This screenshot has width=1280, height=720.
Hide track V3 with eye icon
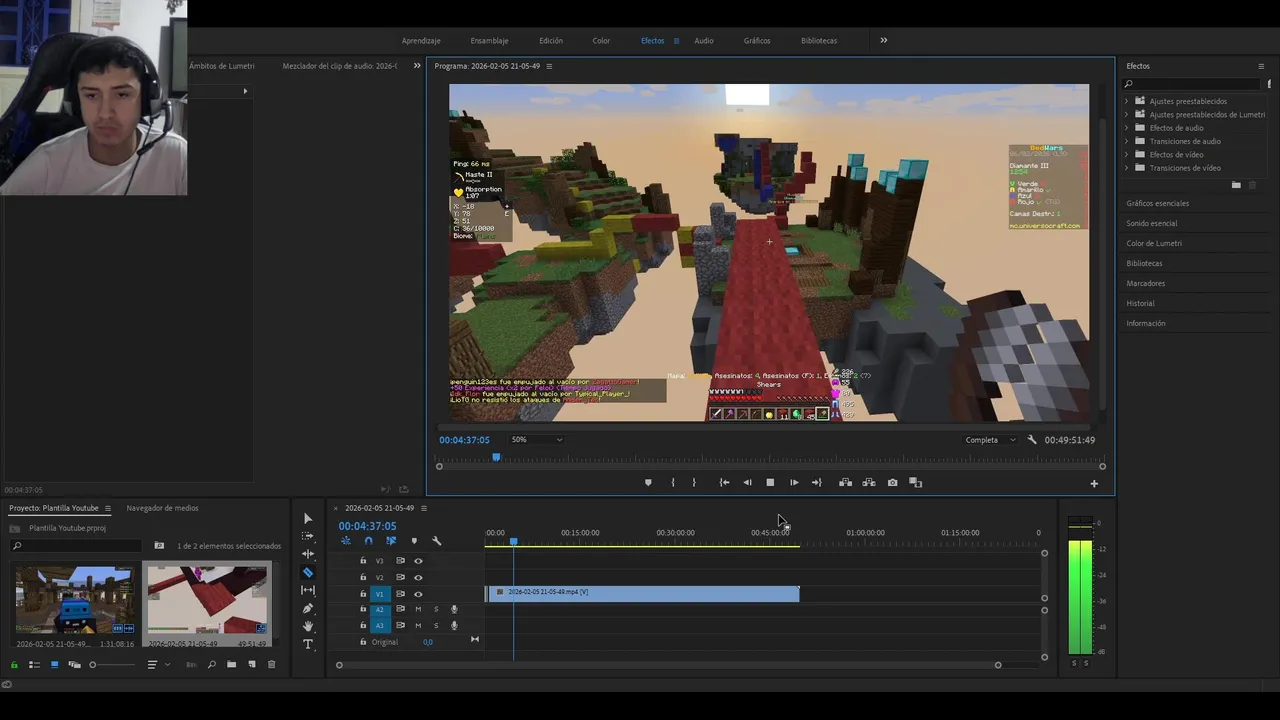[418, 561]
